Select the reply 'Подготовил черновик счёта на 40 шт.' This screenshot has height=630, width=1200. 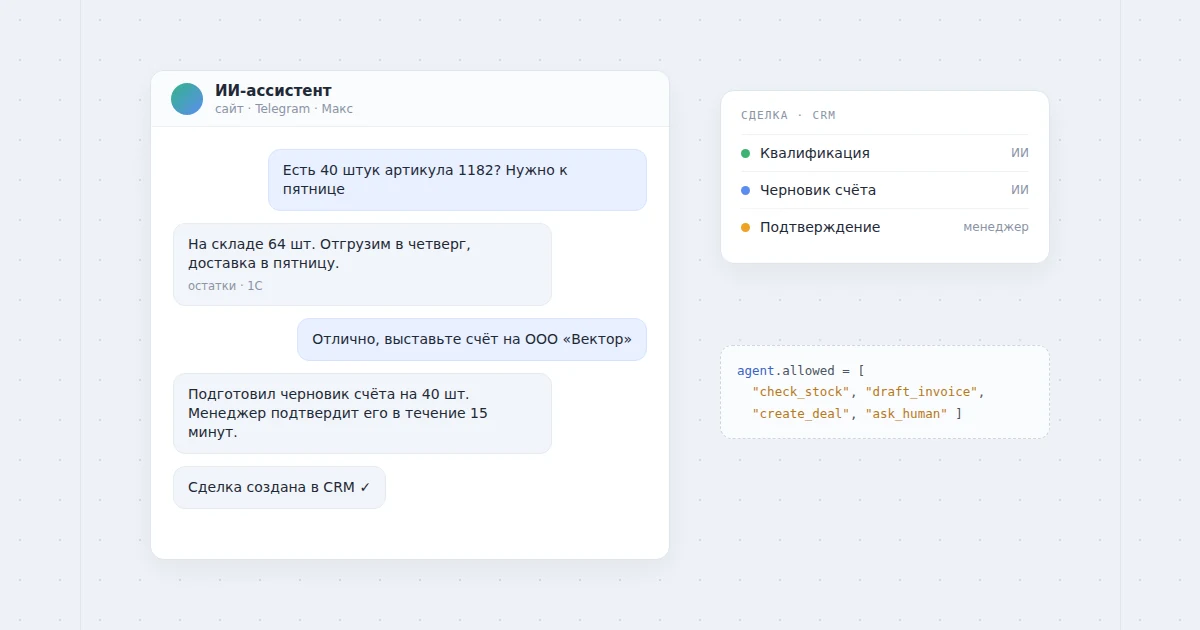click(362, 413)
